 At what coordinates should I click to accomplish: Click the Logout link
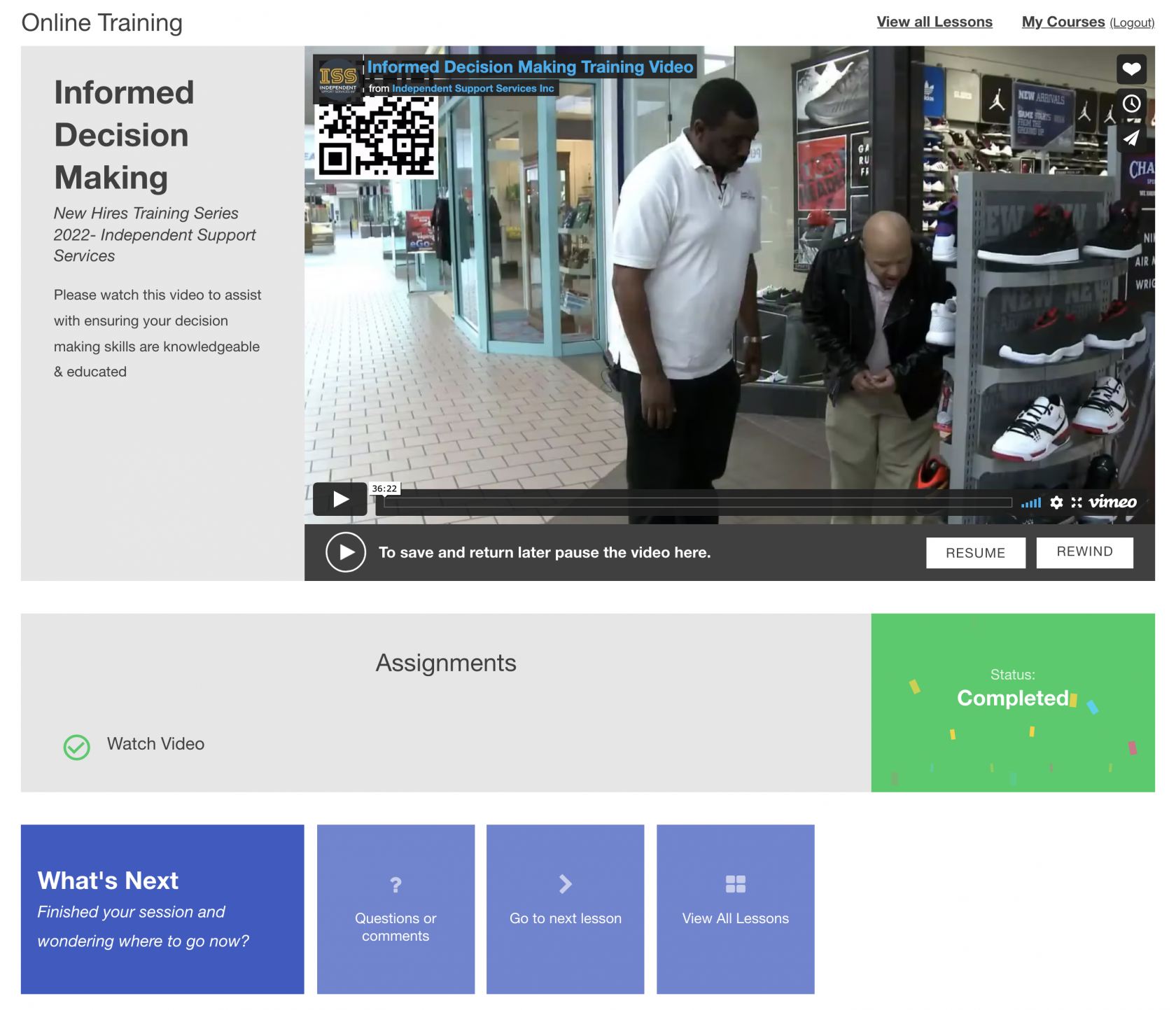pos(1131,23)
